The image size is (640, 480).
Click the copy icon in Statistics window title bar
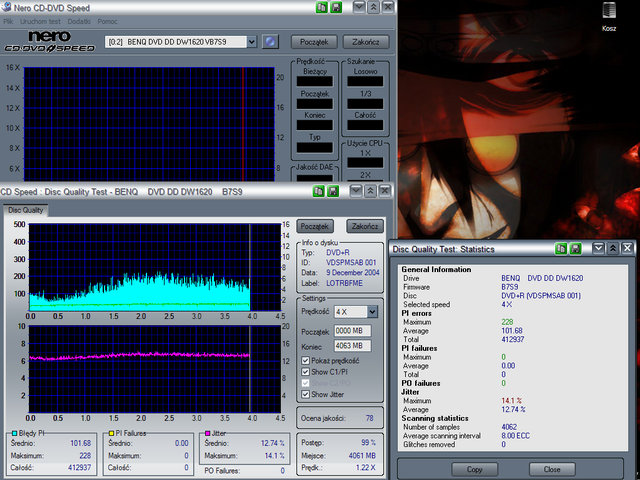561,248
